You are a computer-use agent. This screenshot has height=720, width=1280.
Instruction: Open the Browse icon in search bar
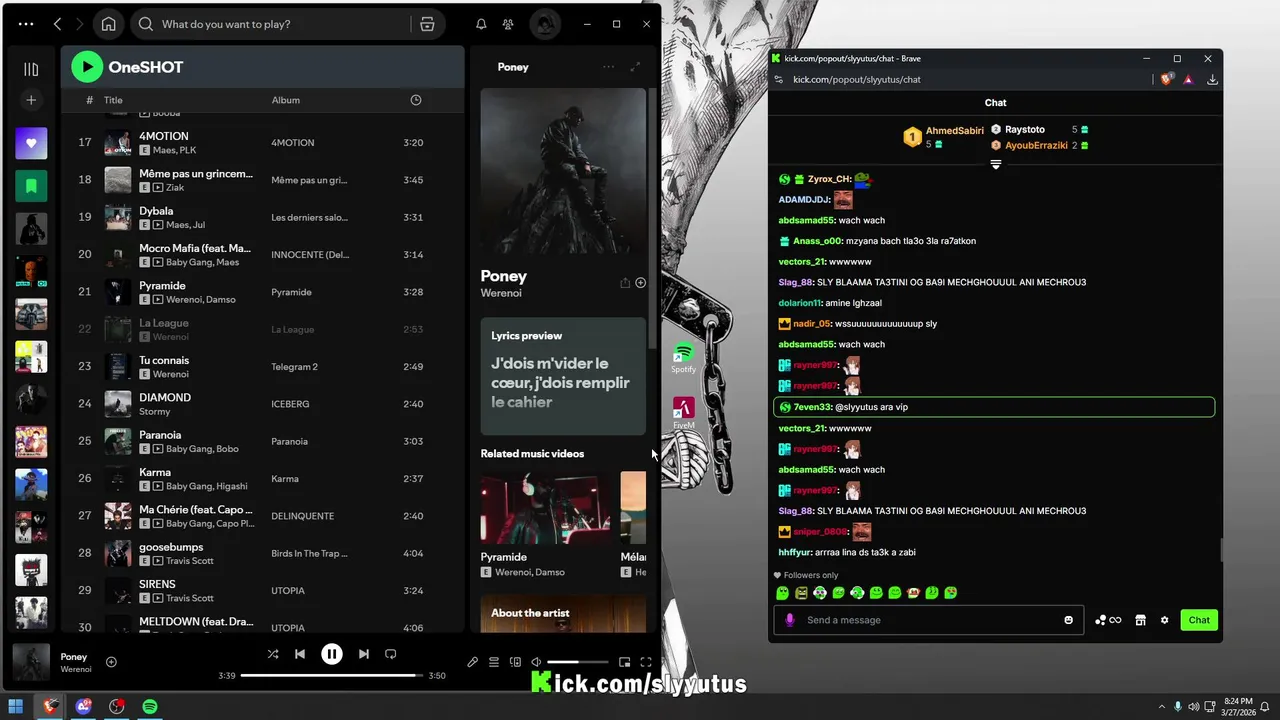coord(427,24)
